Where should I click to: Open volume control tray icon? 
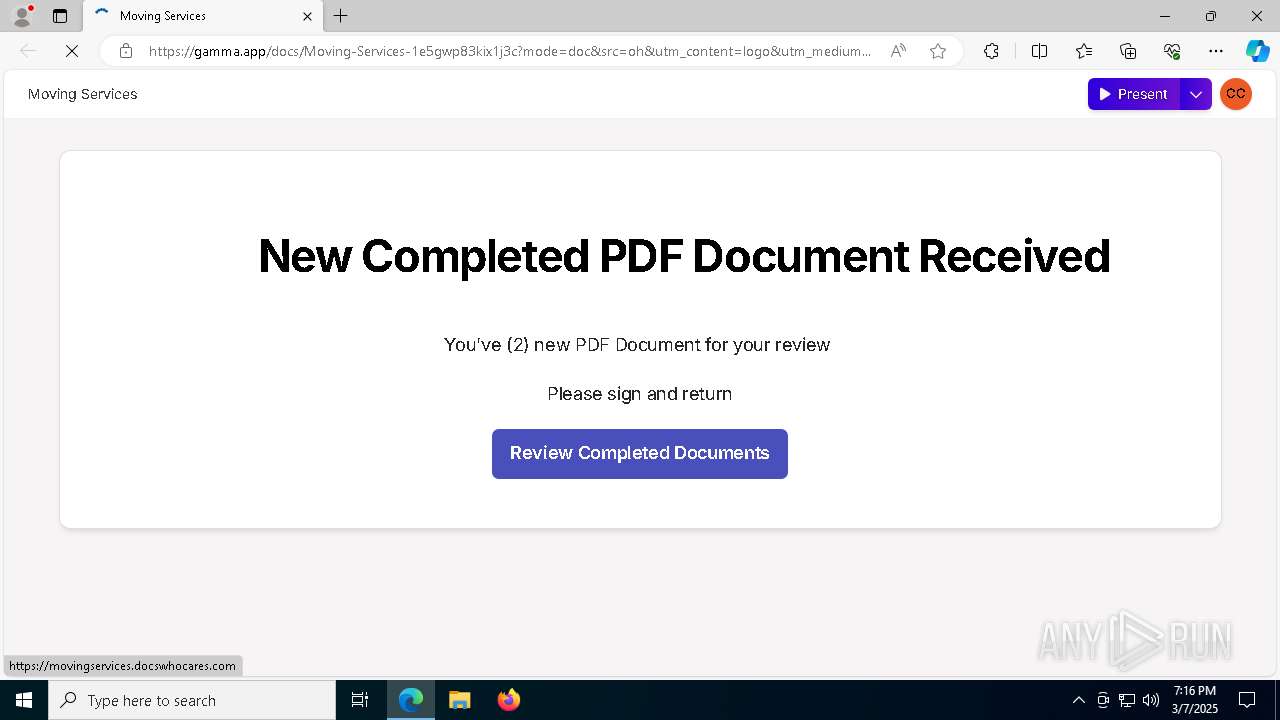(1151, 700)
